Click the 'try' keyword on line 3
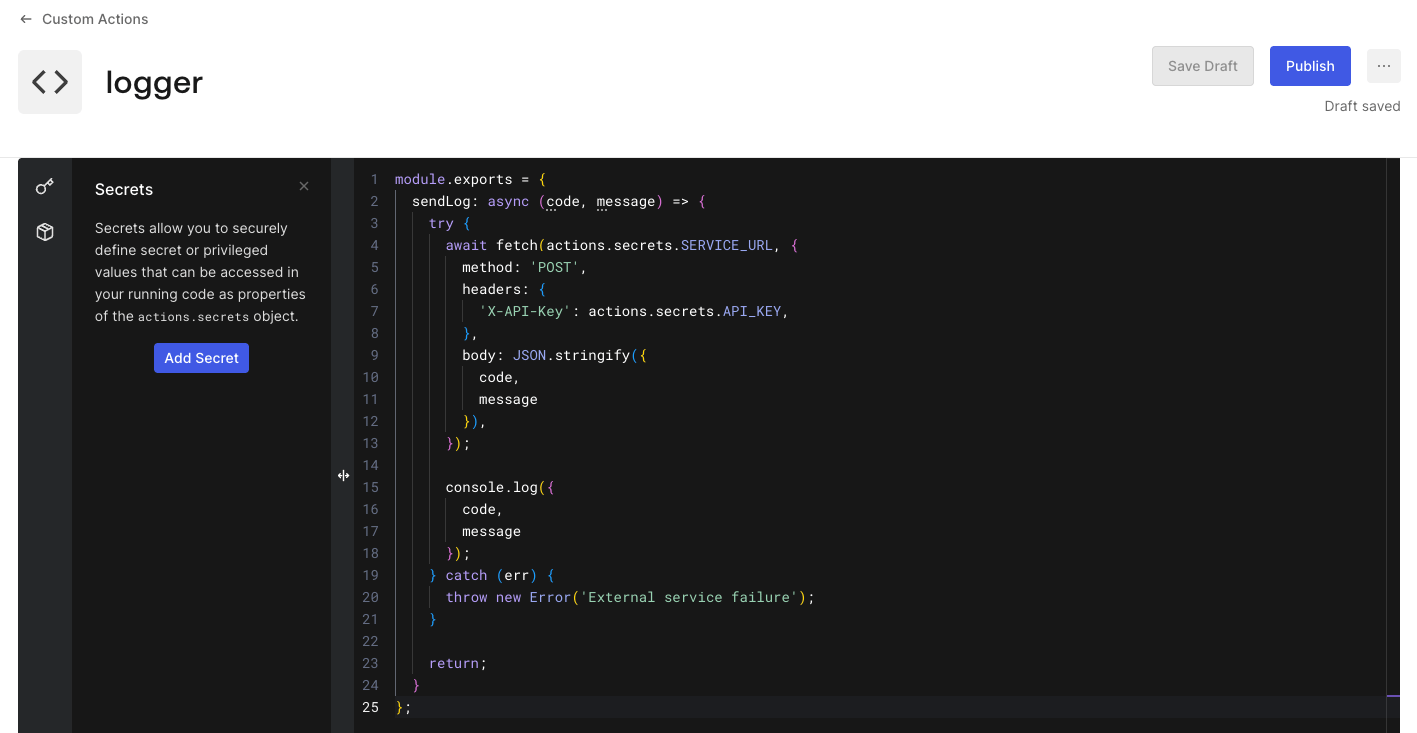This screenshot has height=733, width=1417. click(441, 224)
